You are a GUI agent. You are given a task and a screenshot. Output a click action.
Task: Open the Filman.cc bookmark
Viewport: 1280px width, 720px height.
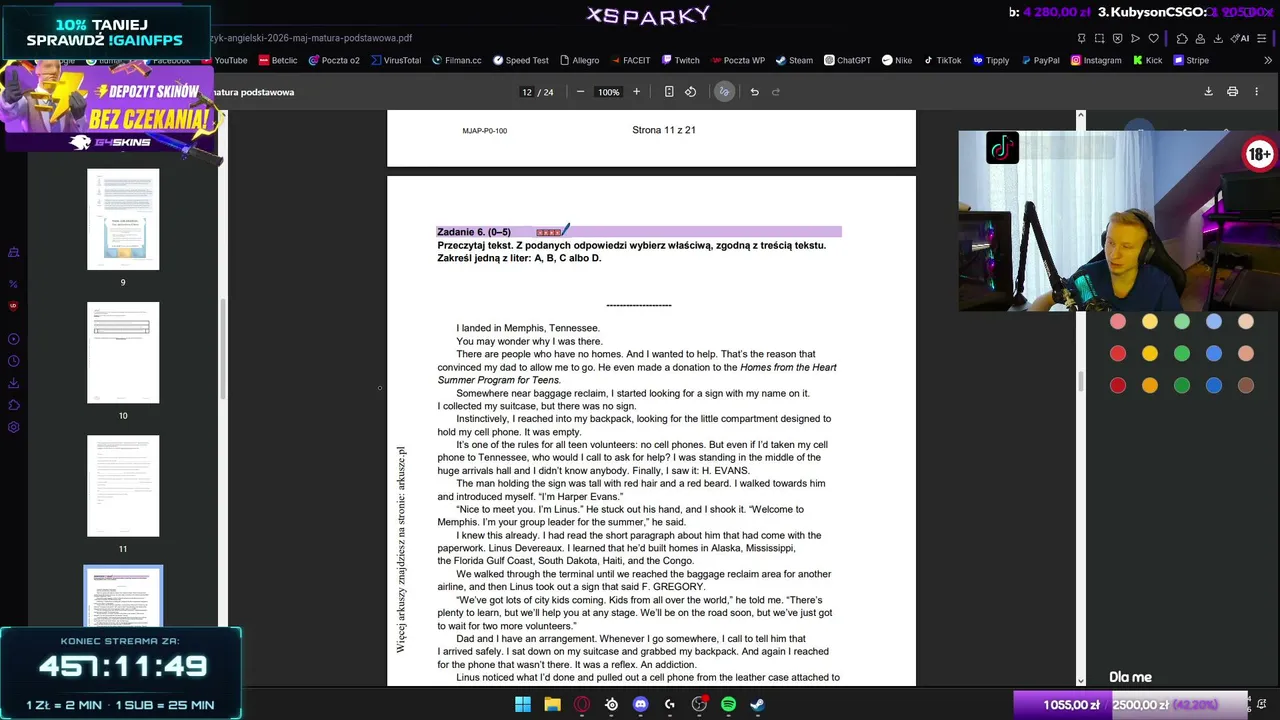coord(457,60)
